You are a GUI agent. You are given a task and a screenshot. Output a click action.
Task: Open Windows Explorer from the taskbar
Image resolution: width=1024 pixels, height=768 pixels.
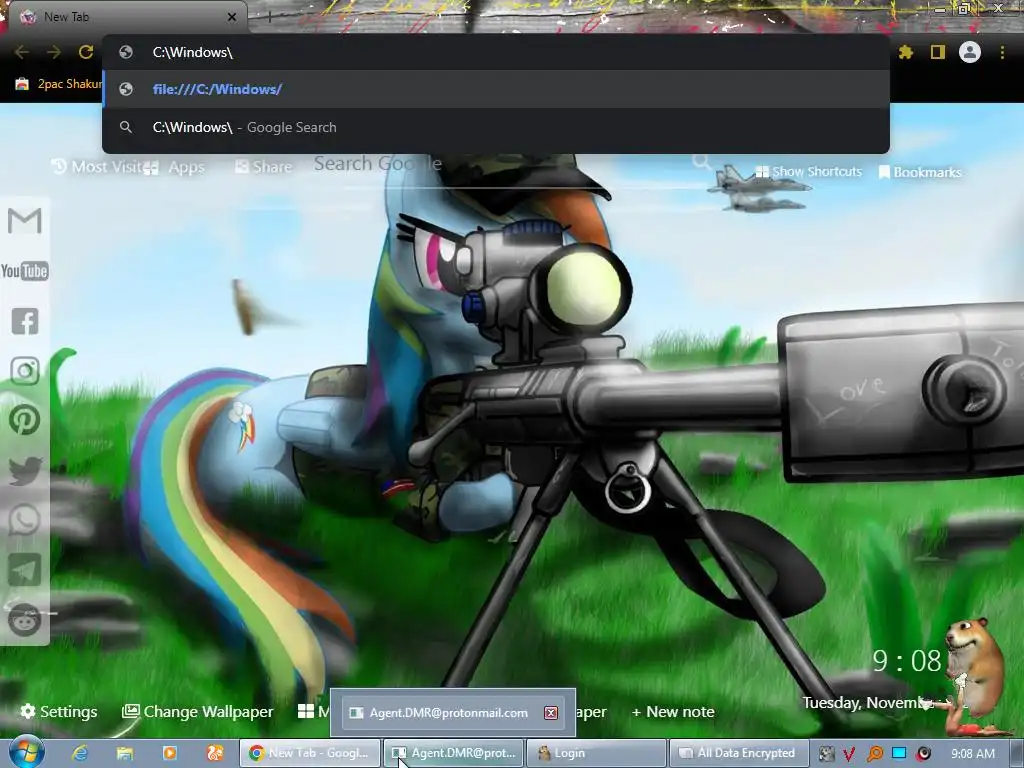click(x=125, y=753)
